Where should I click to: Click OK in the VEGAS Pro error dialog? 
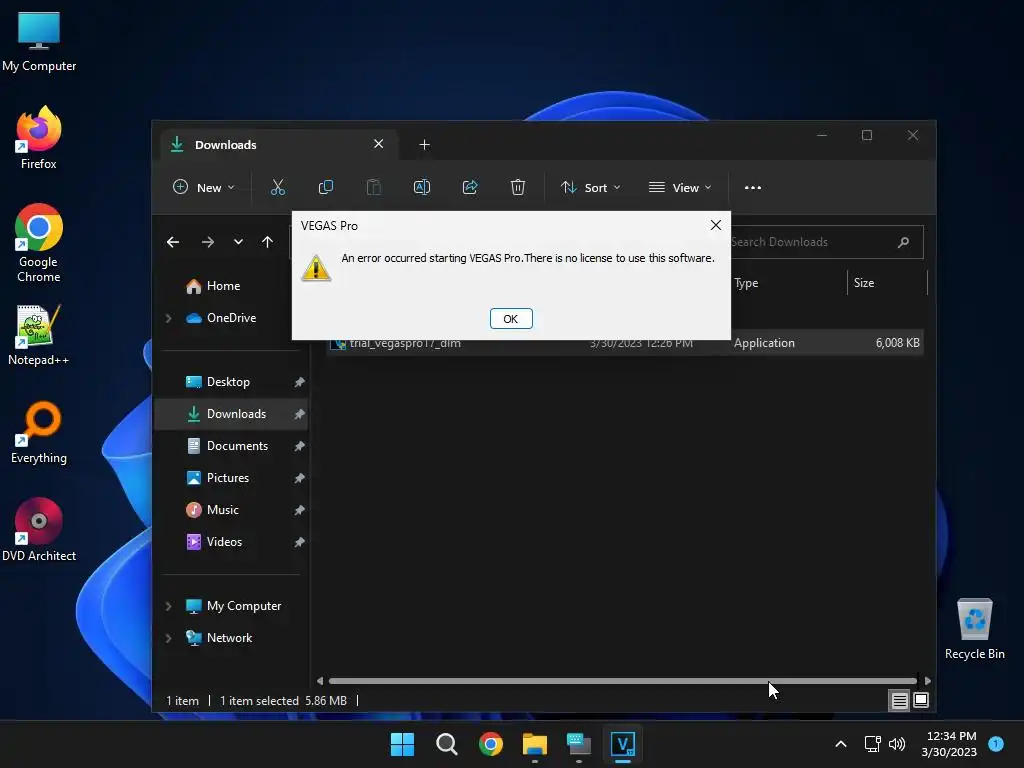(x=511, y=319)
